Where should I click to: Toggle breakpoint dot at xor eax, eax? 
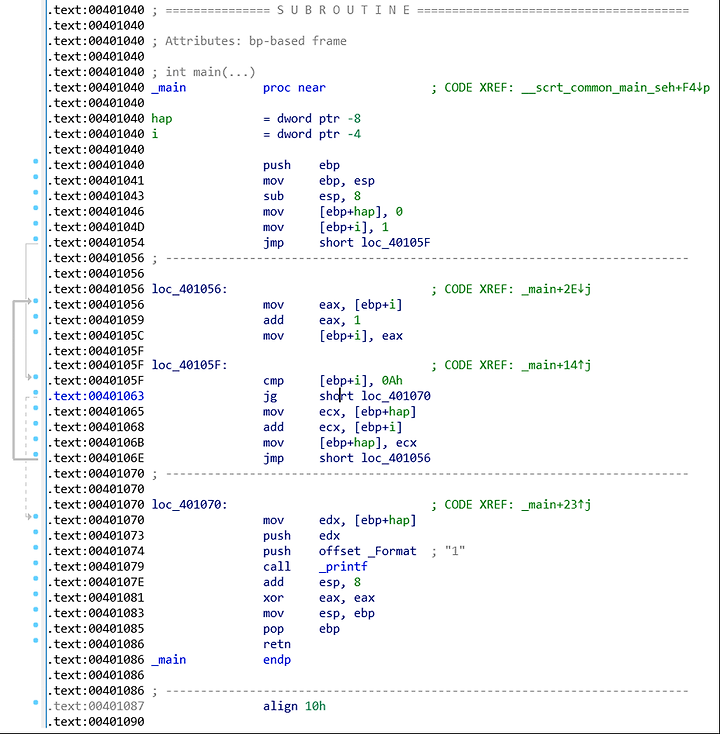(36, 594)
